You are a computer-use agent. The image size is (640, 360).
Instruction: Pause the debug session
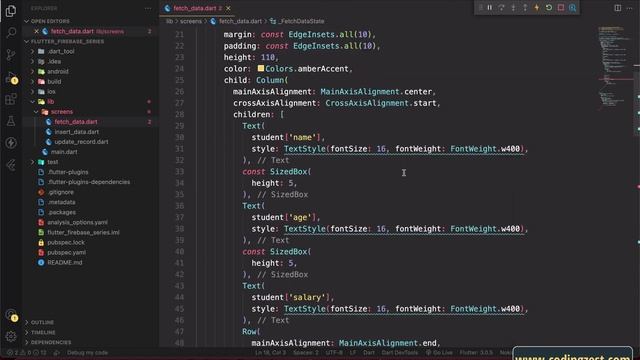click(489, 8)
